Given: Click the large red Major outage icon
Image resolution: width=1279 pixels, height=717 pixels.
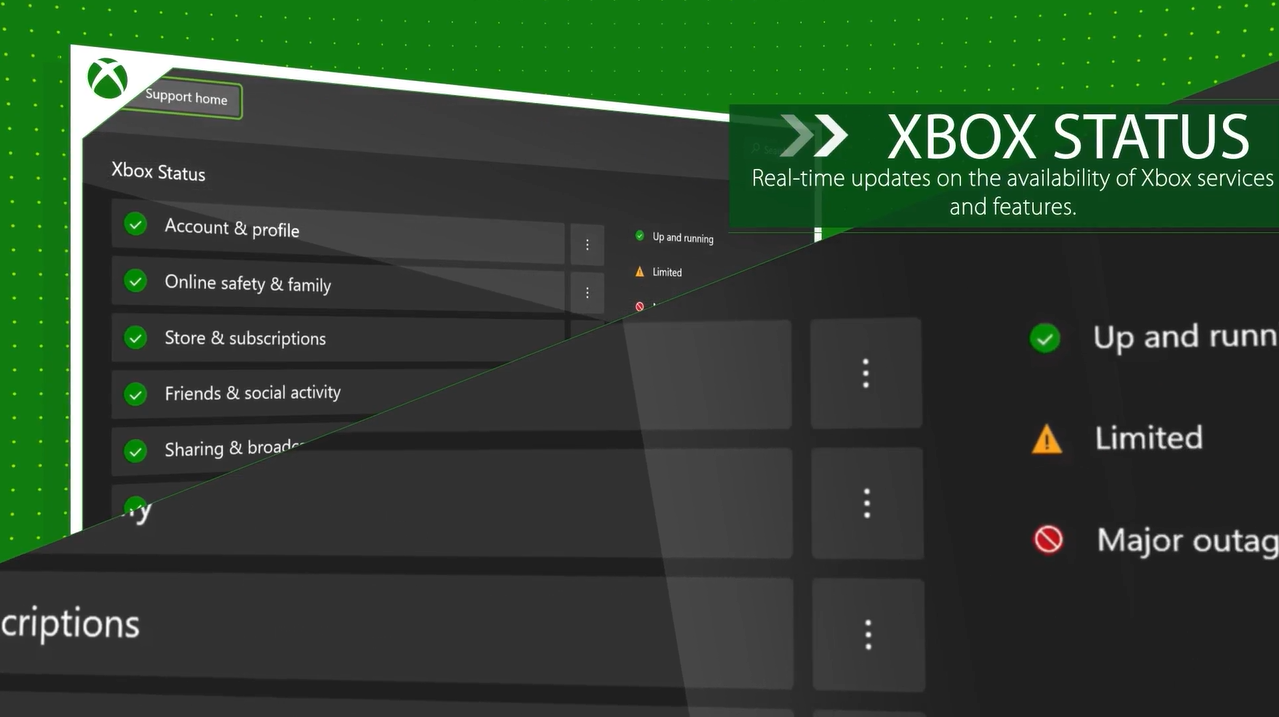Looking at the screenshot, I should tap(1047, 540).
